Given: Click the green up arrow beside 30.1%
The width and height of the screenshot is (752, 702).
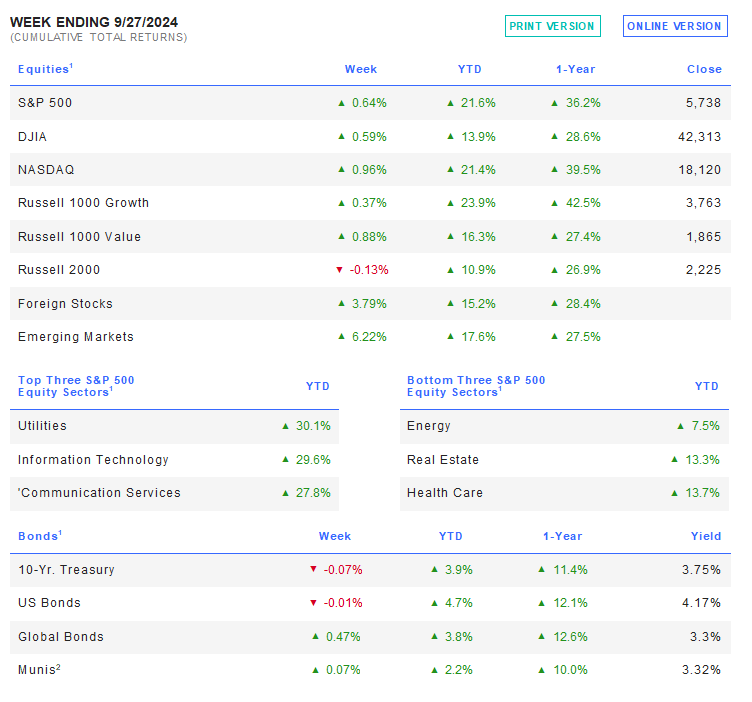Looking at the screenshot, I should click(286, 426).
